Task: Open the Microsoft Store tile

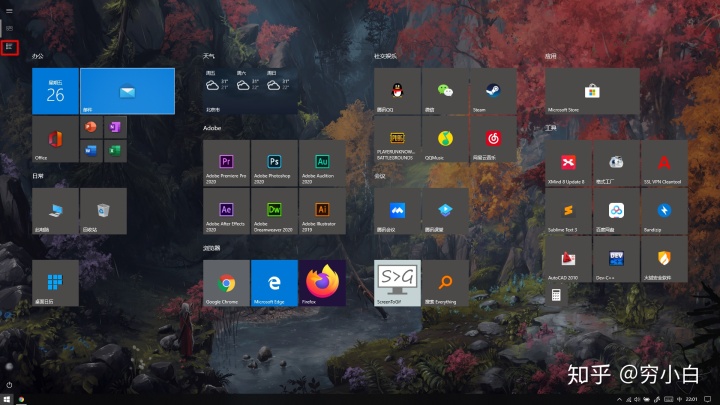Action: tap(592, 91)
